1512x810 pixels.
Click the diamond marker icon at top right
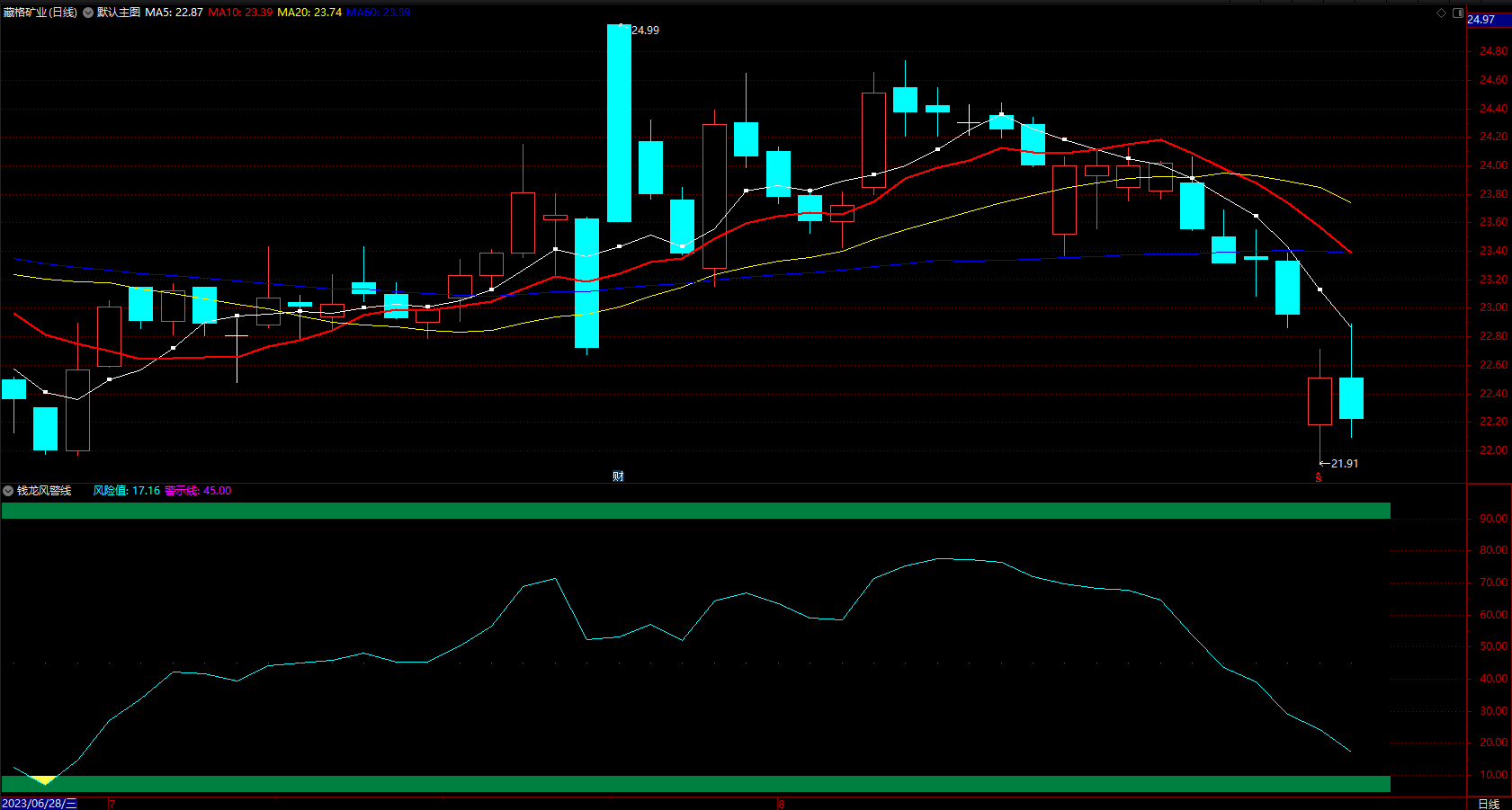tap(1441, 13)
